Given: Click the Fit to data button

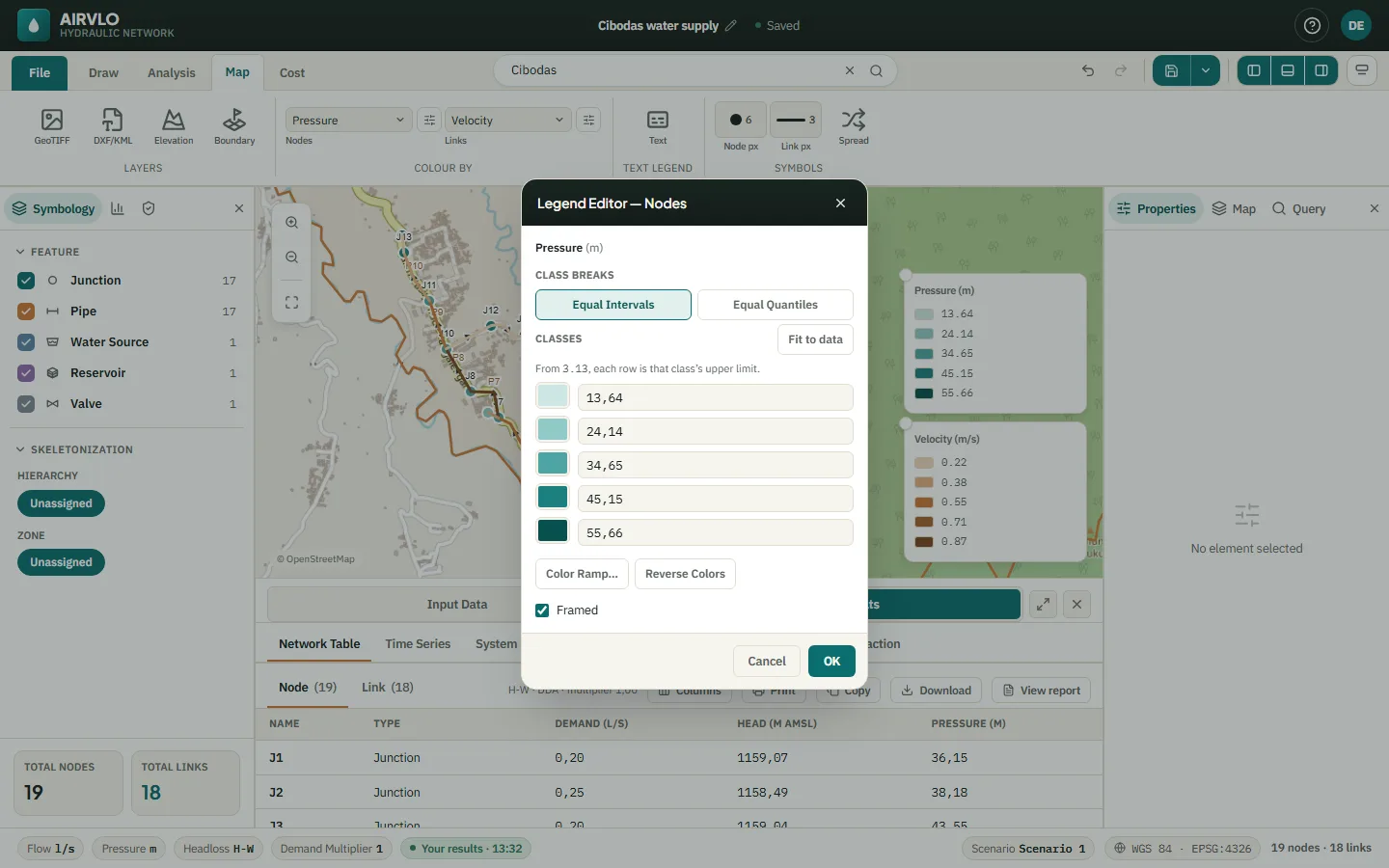Looking at the screenshot, I should point(815,339).
